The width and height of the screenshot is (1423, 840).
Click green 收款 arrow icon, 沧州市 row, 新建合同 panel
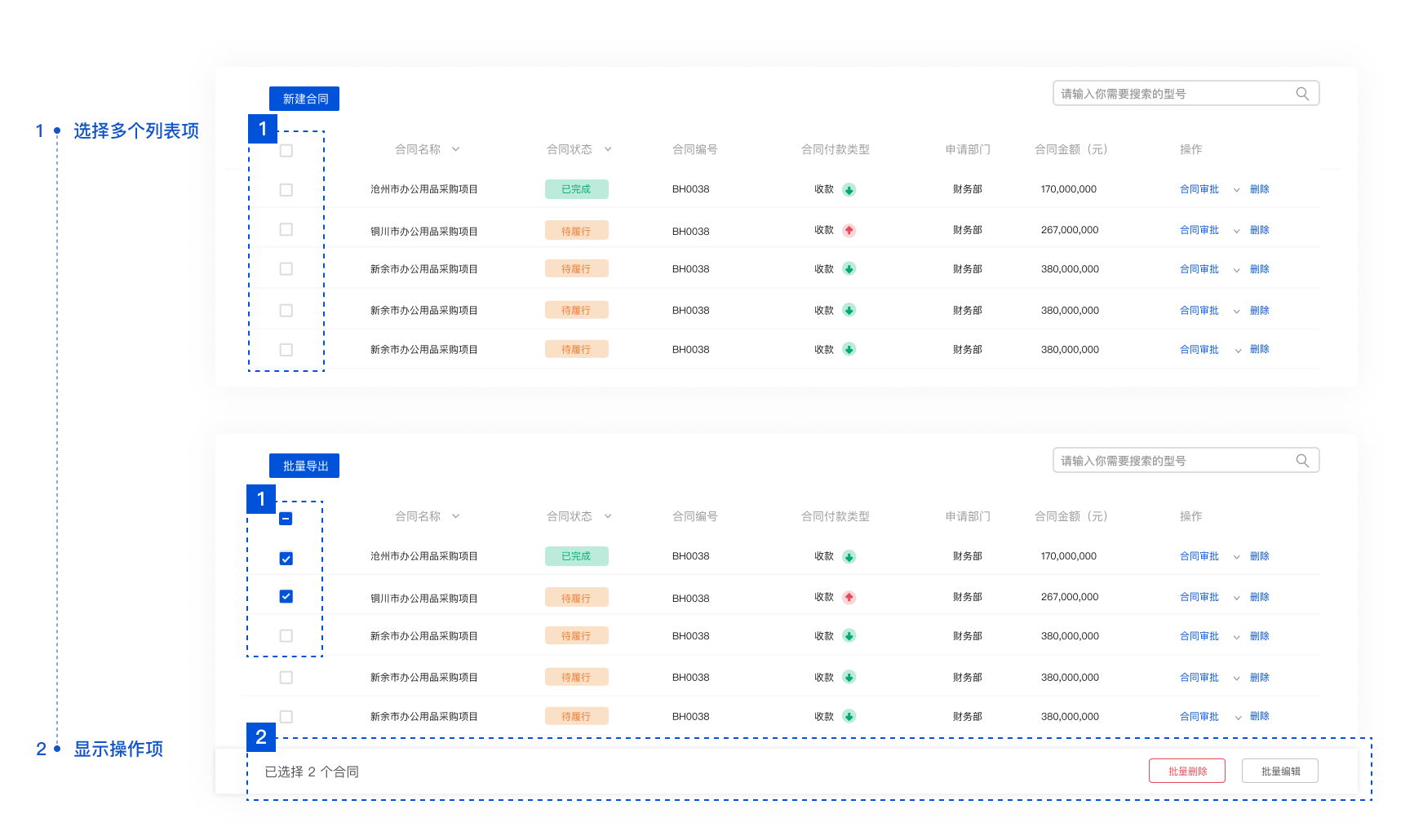click(x=849, y=190)
